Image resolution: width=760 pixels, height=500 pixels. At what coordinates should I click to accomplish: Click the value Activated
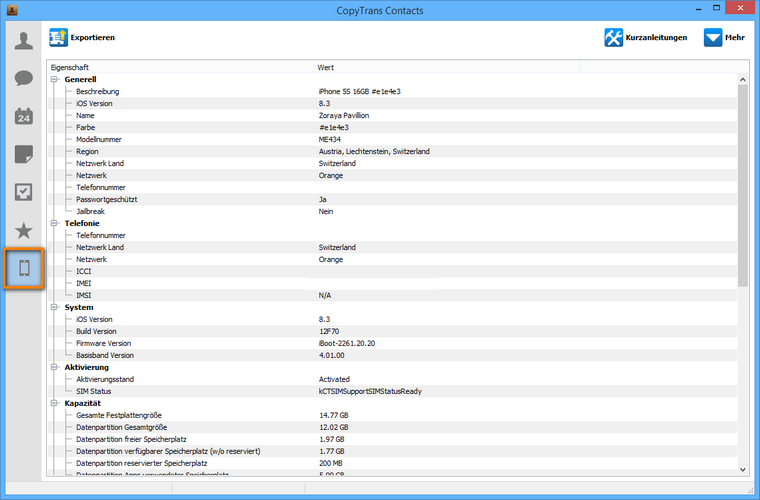click(x=334, y=379)
